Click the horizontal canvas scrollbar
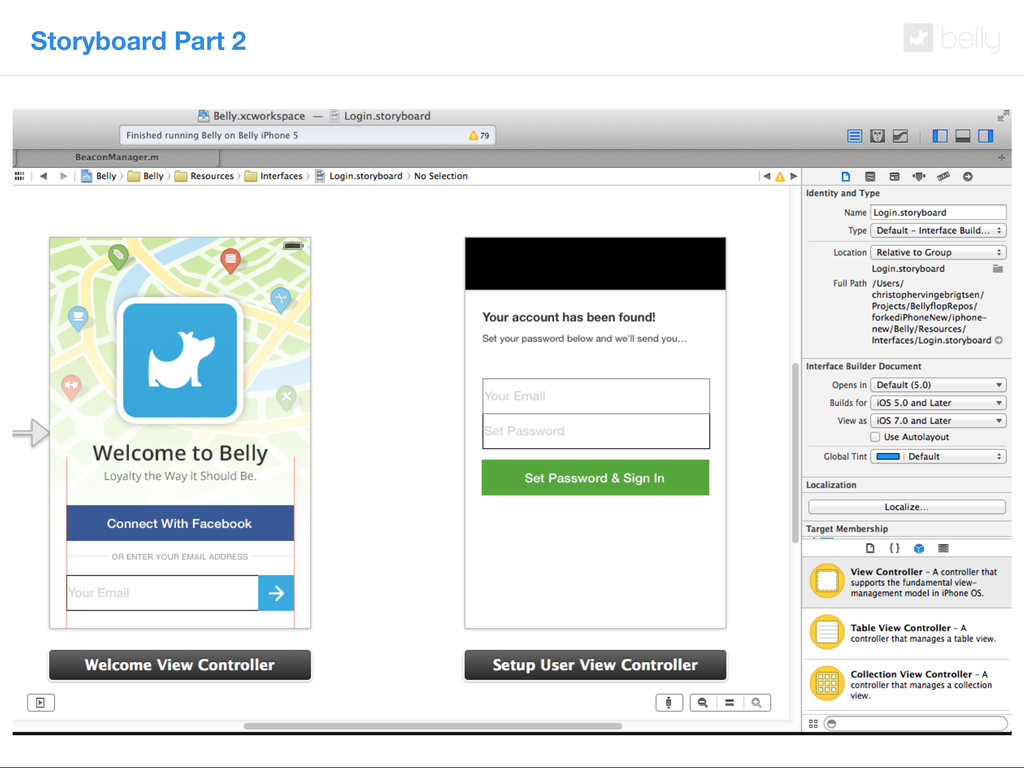This screenshot has height=768, width=1024. click(432, 726)
